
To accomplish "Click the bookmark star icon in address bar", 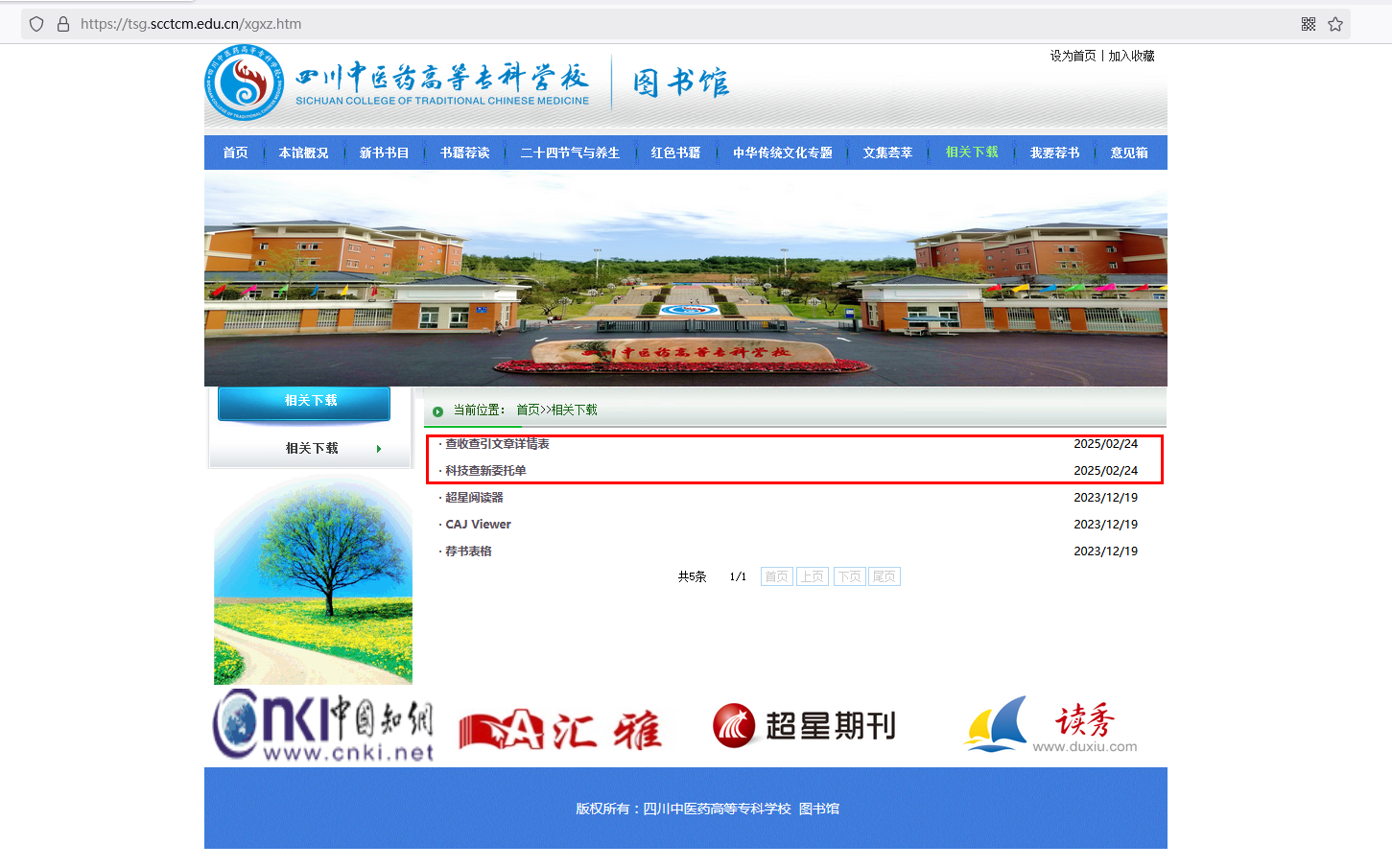I will pyautogui.click(x=1335, y=24).
